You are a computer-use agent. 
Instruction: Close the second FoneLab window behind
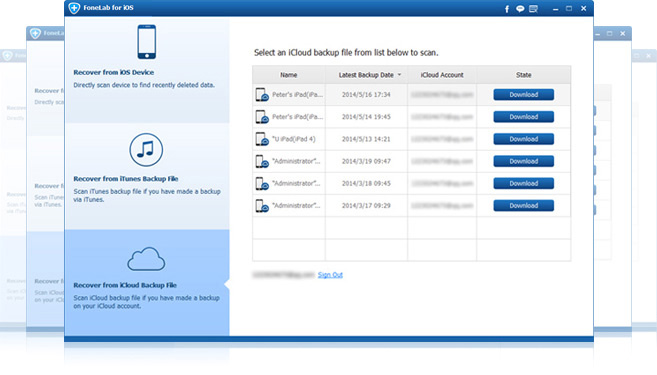(623, 34)
